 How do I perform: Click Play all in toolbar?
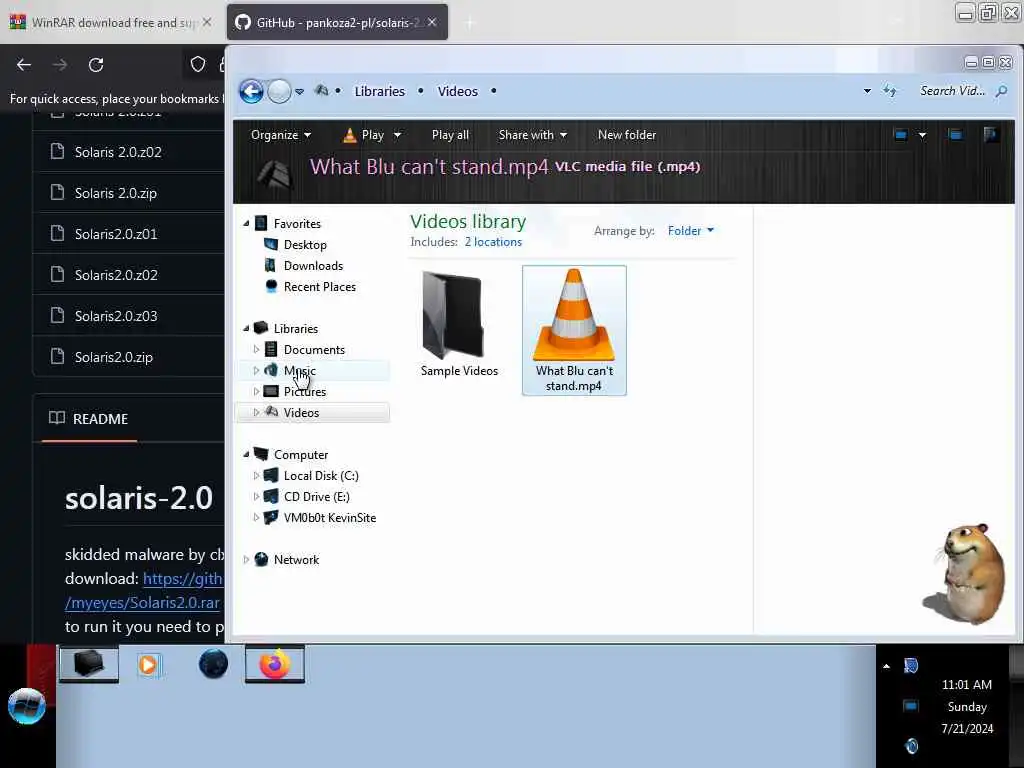point(450,135)
